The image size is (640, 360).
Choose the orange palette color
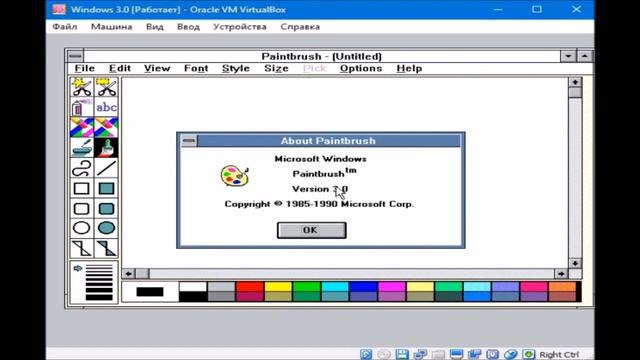tap(562, 287)
